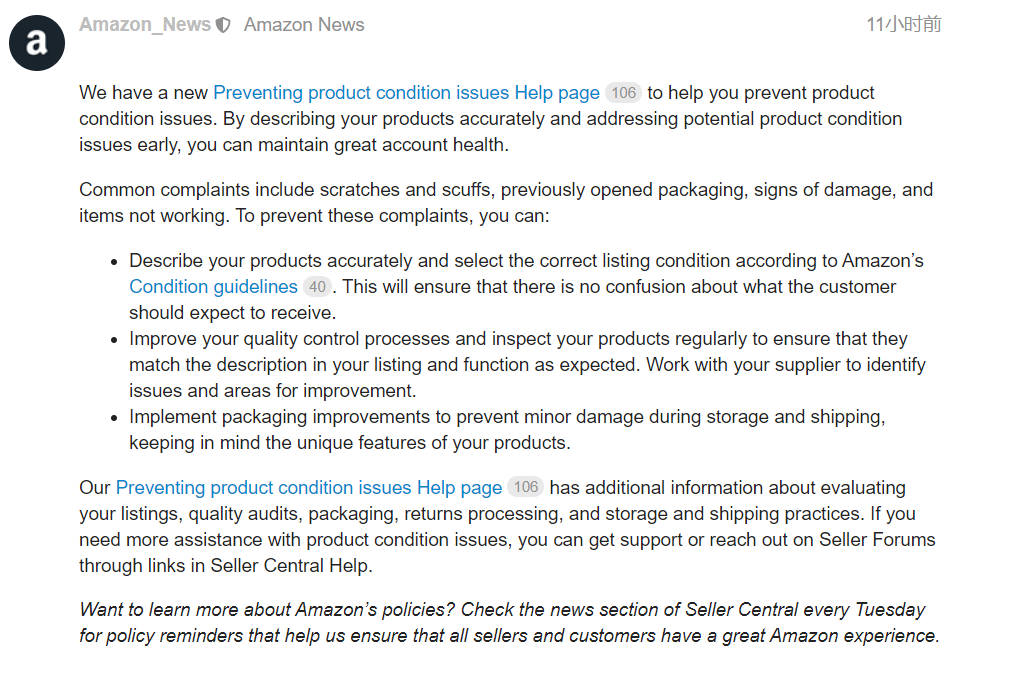
Task: Open the Help page link after "Our"
Action: point(309,488)
